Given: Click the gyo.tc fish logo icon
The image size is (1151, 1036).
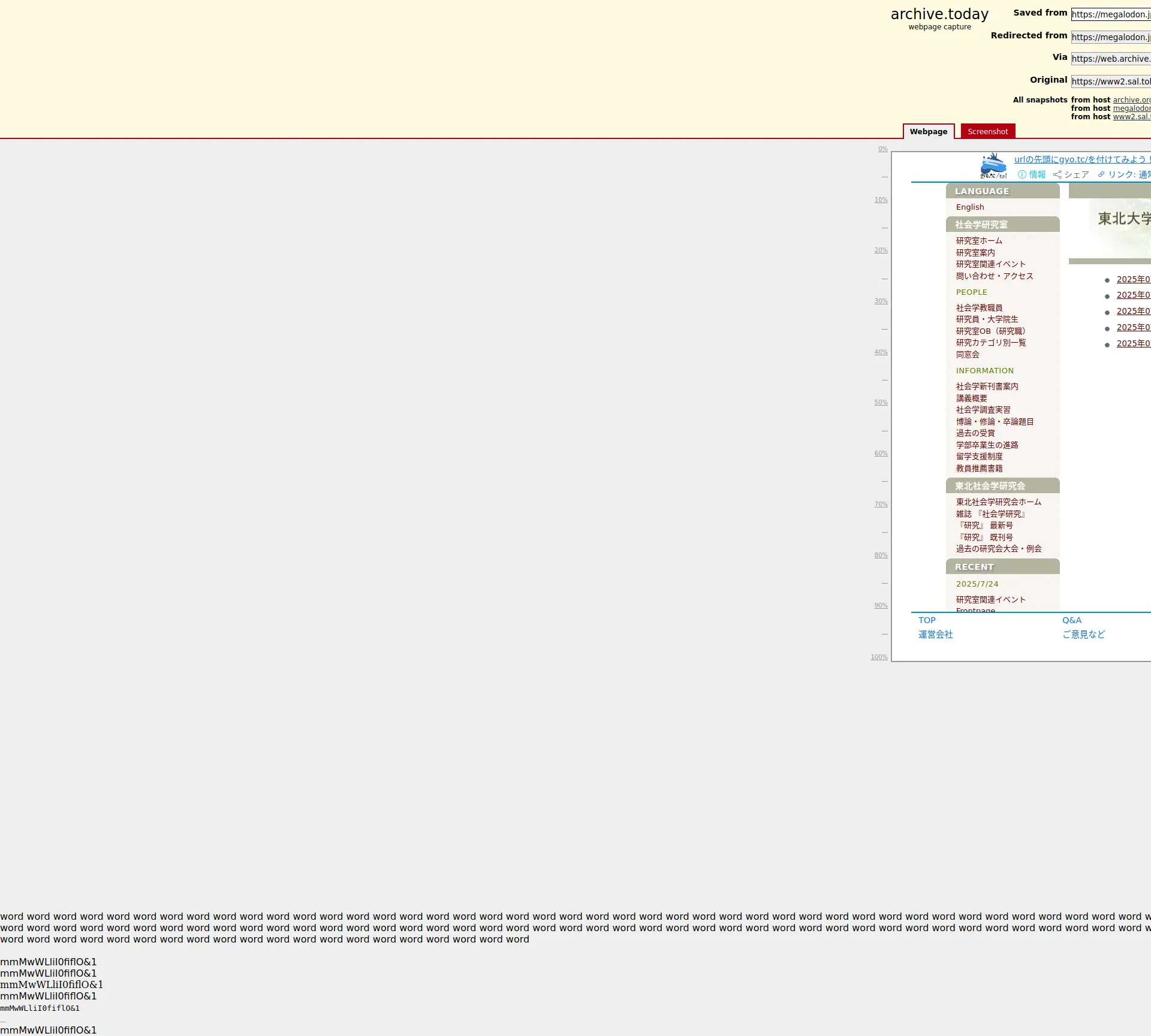Looking at the screenshot, I should point(993,166).
